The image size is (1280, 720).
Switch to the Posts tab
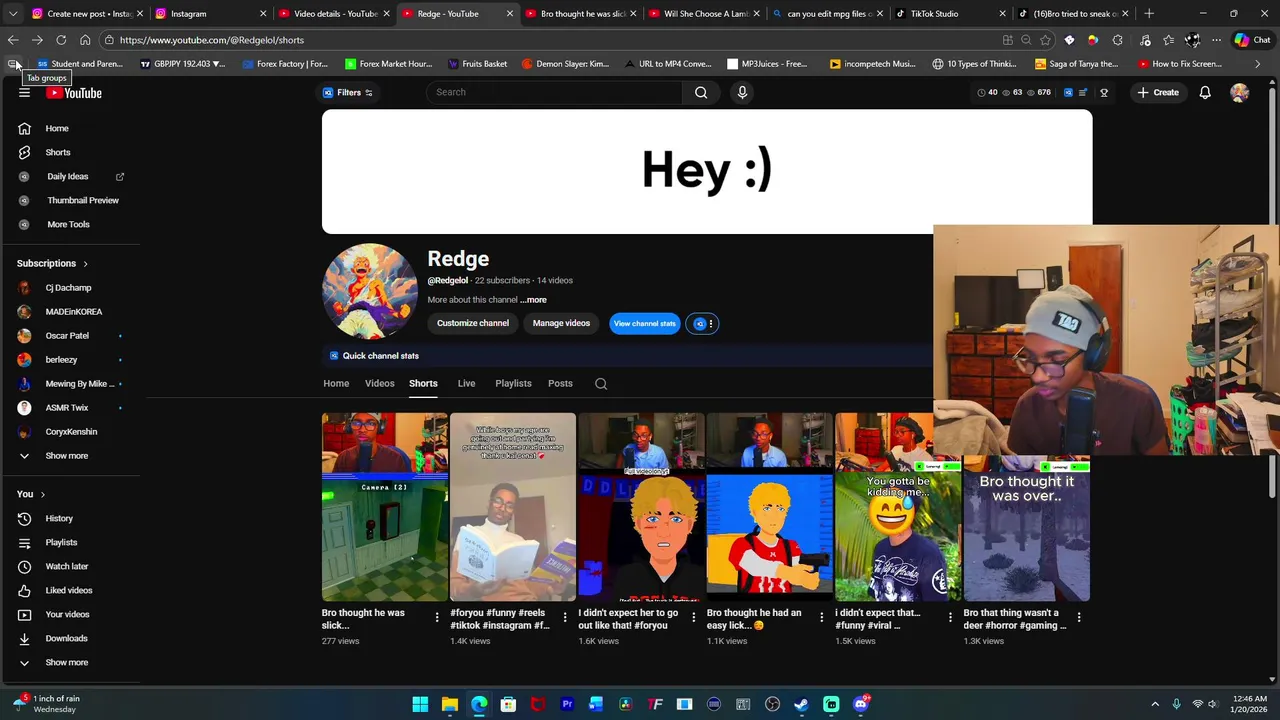[x=560, y=383]
